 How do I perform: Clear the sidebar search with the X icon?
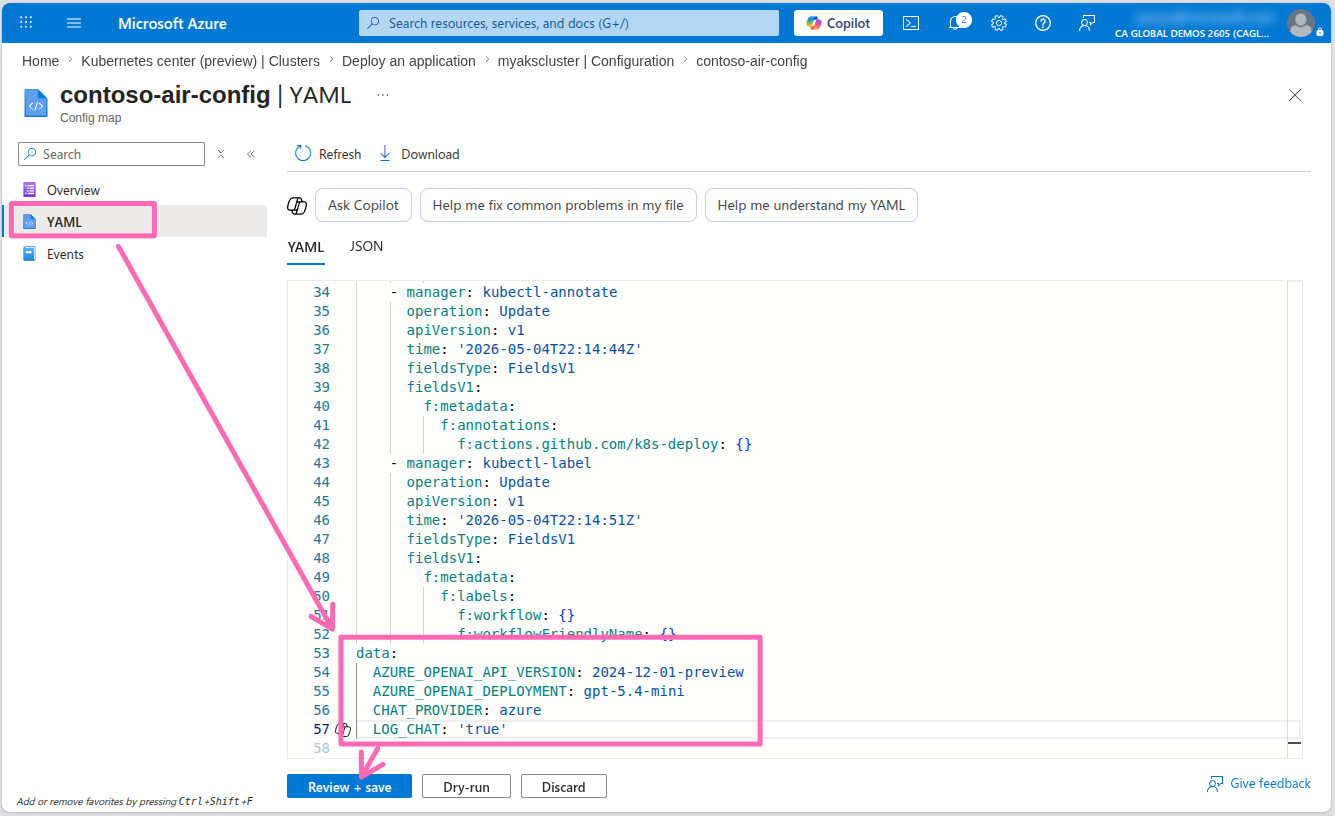(221, 154)
